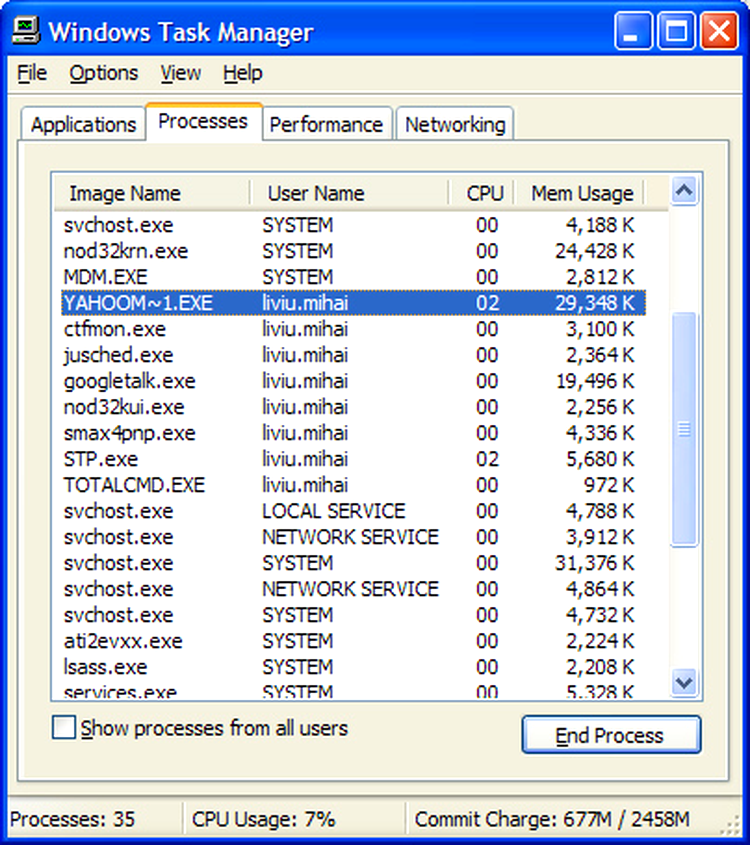Image resolution: width=750 pixels, height=845 pixels.
Task: Click the scrollbar down arrow
Action: (x=685, y=683)
